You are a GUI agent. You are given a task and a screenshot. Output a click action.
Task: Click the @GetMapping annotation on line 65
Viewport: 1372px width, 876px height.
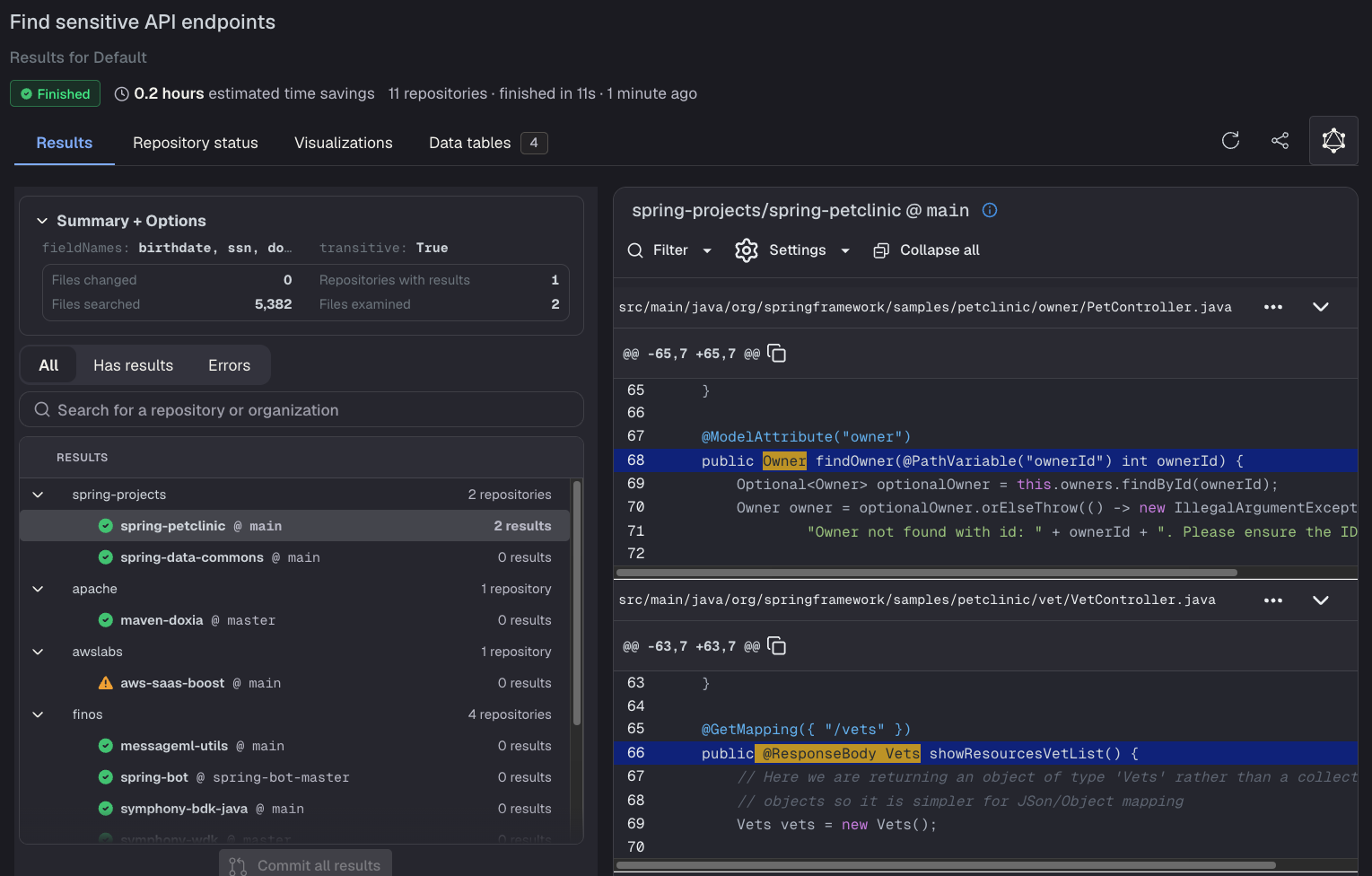(x=806, y=729)
